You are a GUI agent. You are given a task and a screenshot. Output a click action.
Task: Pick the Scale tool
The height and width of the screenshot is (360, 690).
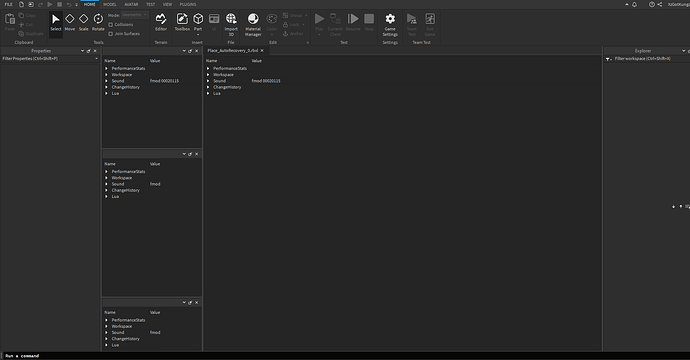pyautogui.click(x=84, y=22)
